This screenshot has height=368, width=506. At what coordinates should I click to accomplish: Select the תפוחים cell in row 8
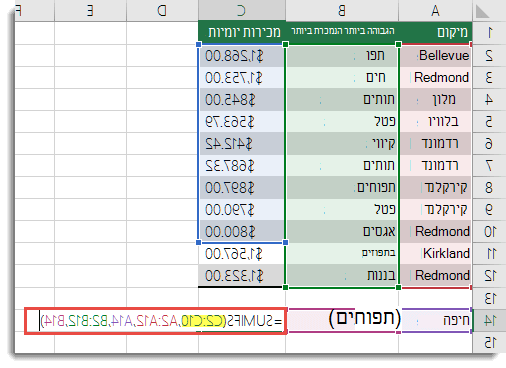pos(342,187)
